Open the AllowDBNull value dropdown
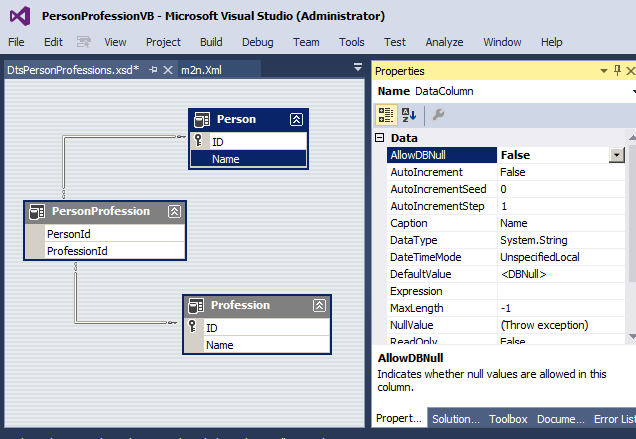The image size is (636, 439). [617, 155]
